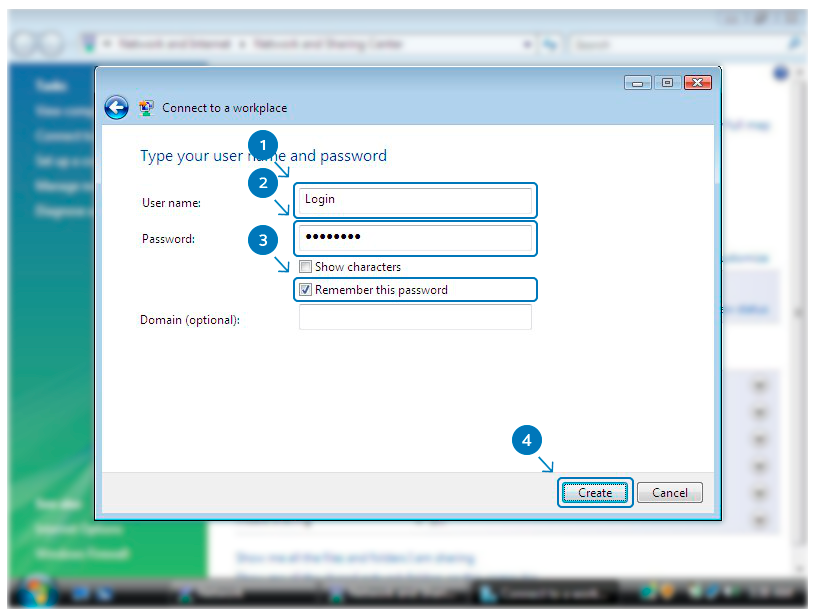Go back with the blue arrow button

[x=117, y=108]
